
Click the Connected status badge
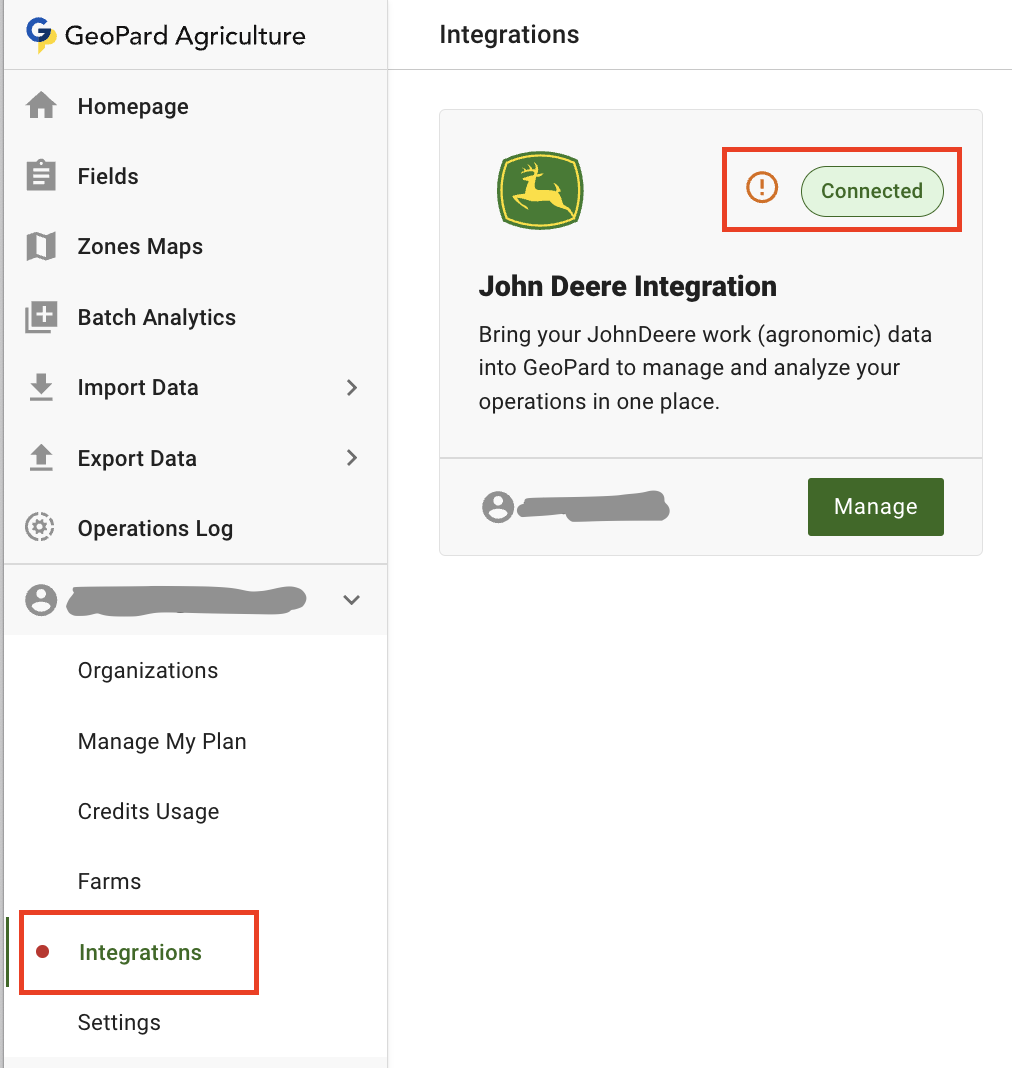click(872, 191)
